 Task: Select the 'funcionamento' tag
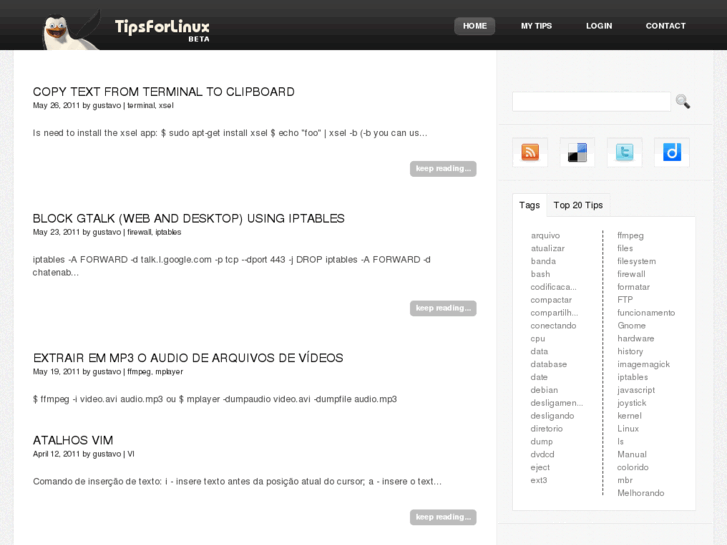[646, 313]
